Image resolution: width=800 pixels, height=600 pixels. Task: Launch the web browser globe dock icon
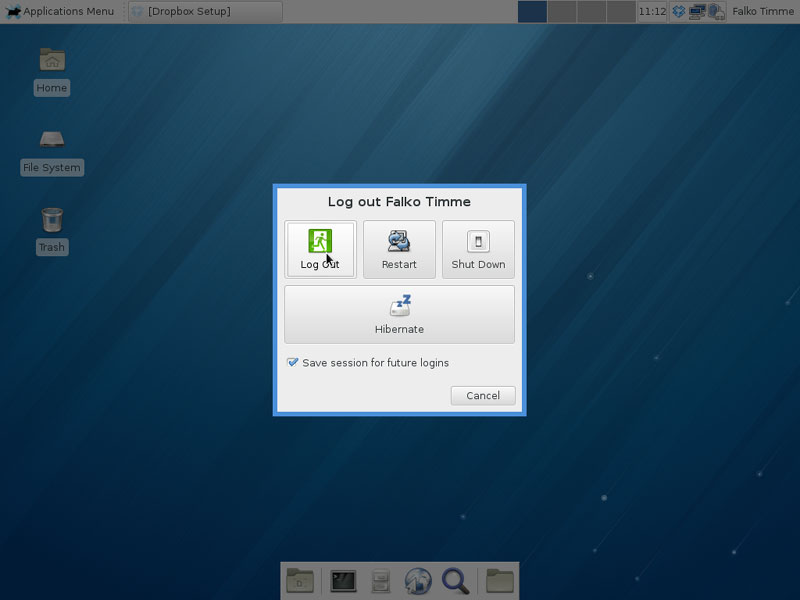pos(418,580)
